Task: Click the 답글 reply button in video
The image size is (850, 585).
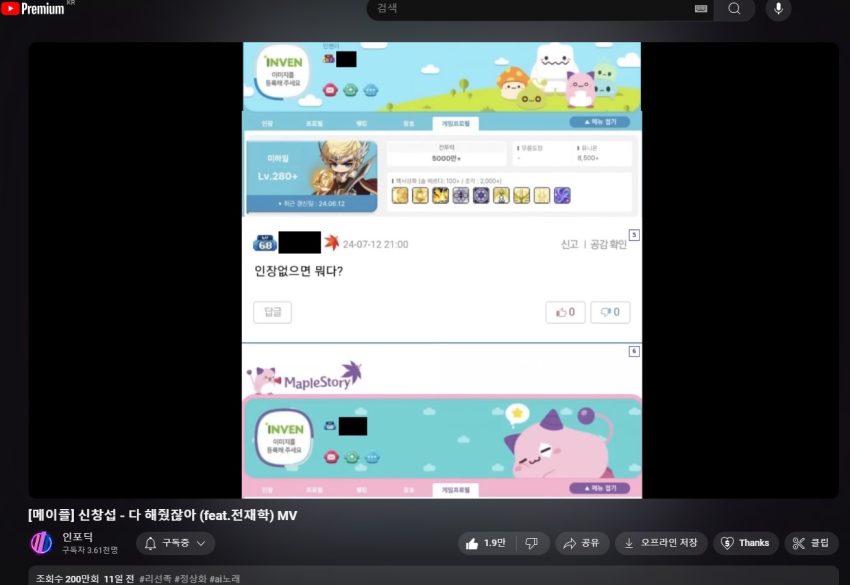Action: pyautogui.click(x=272, y=312)
